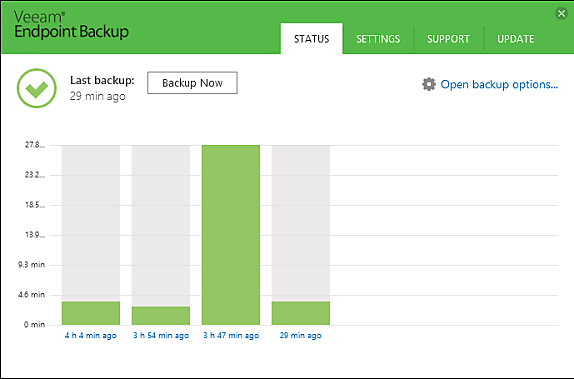Screen dimensions: 574x379
Task: Click the green checkmark status icon
Action: click(37, 88)
